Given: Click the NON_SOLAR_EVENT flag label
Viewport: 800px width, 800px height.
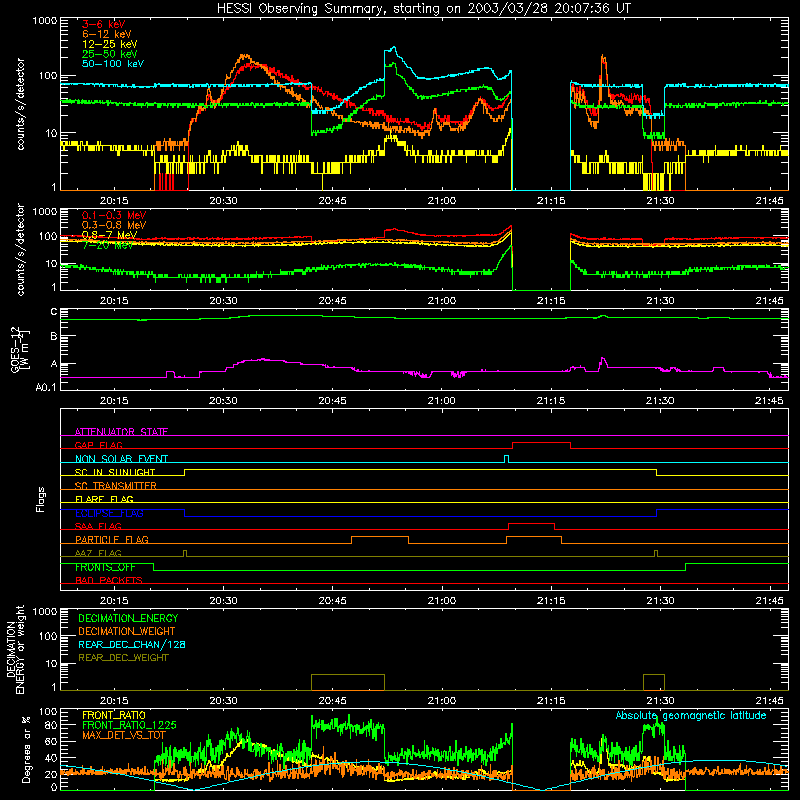Looking at the screenshot, I should 121,459.
